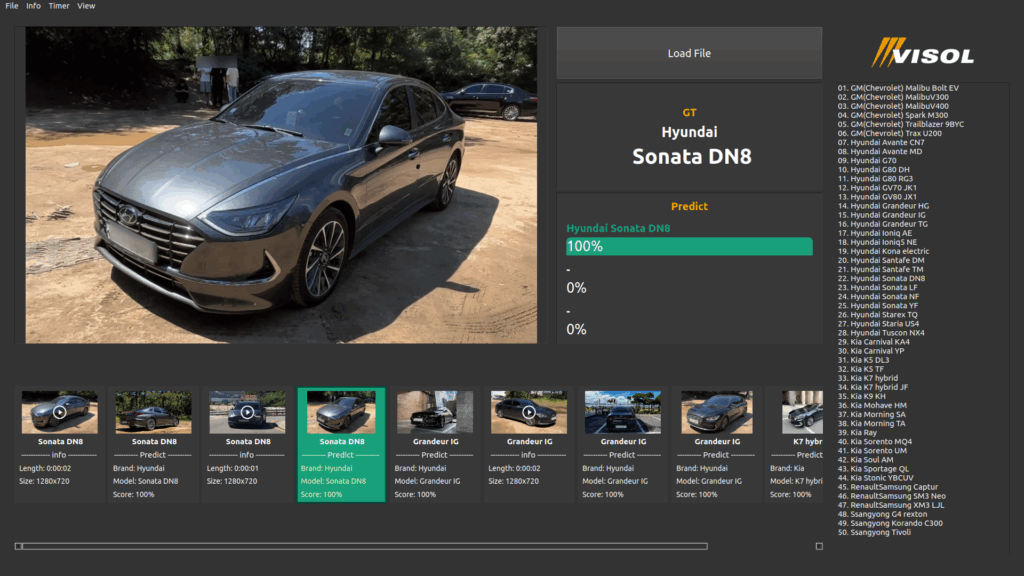This screenshot has height=576, width=1024.
Task: Select '48. Ssangyong G4 rexton' in list
Action: [882, 515]
